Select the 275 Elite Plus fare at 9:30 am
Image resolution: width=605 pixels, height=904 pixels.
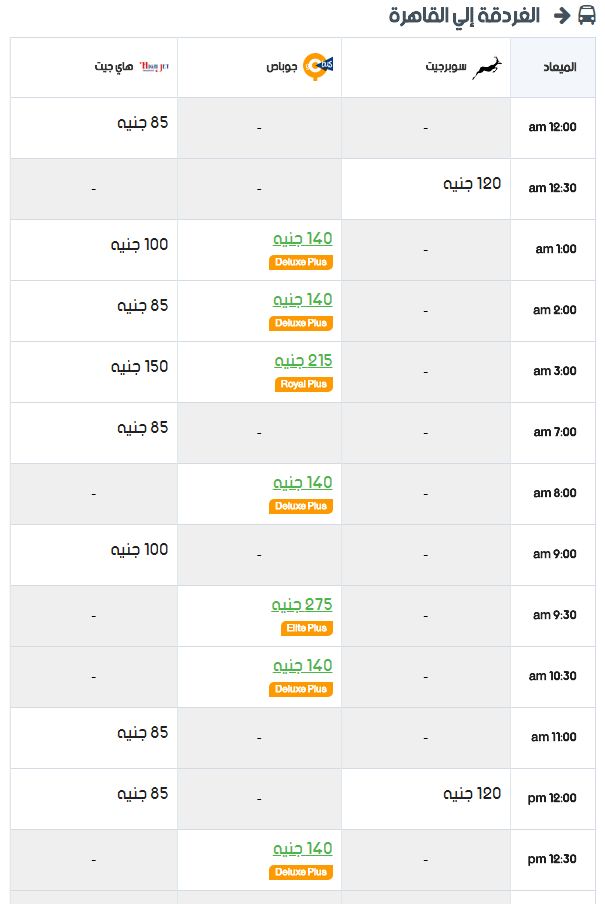coord(302,605)
